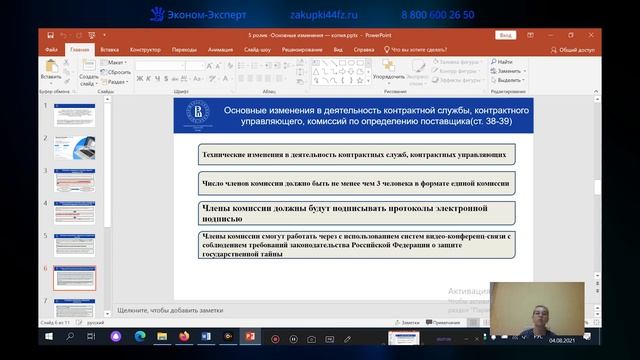
Task: Click the Вставить paste icon
Action: click(51, 67)
